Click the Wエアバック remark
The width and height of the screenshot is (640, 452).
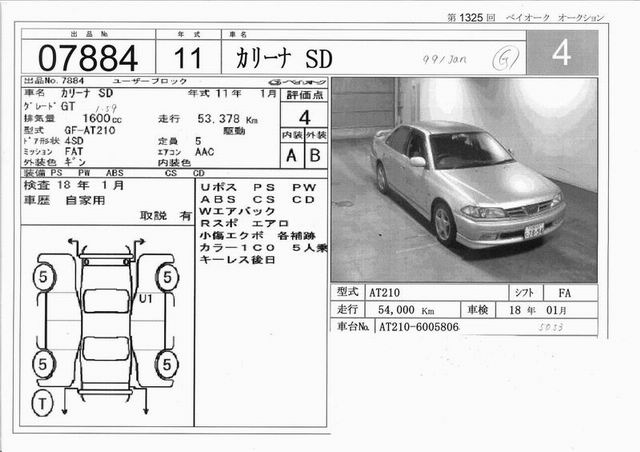click(237, 212)
